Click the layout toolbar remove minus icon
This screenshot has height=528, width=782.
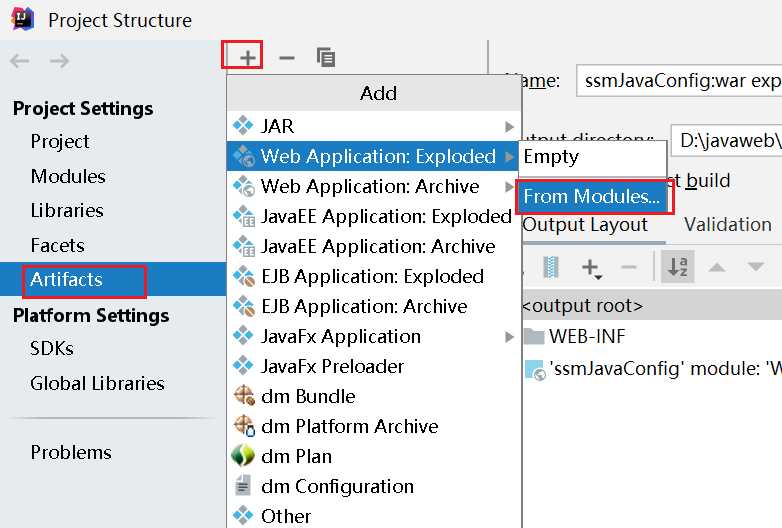(x=629, y=267)
